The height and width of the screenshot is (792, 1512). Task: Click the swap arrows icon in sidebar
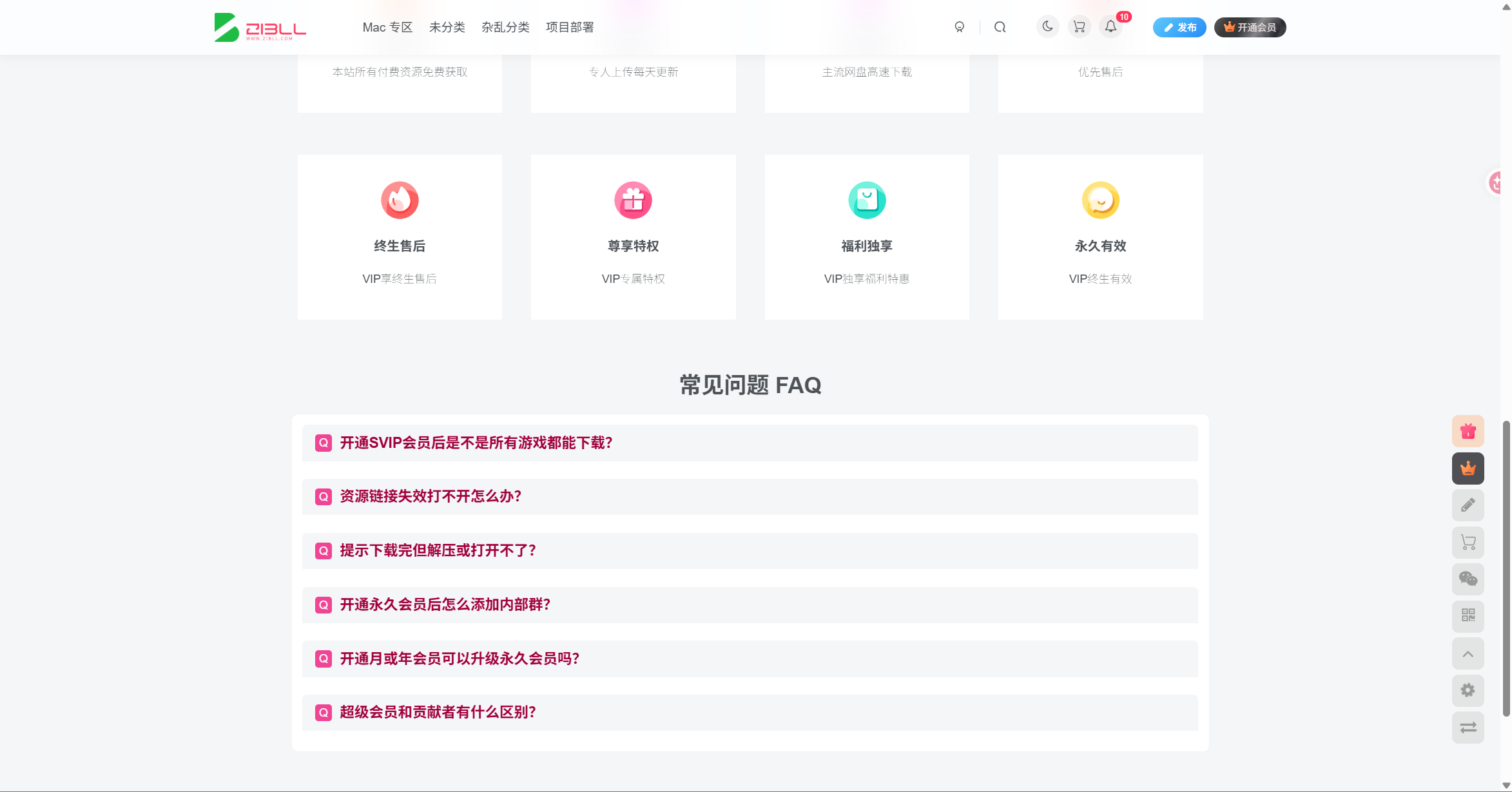click(x=1468, y=727)
